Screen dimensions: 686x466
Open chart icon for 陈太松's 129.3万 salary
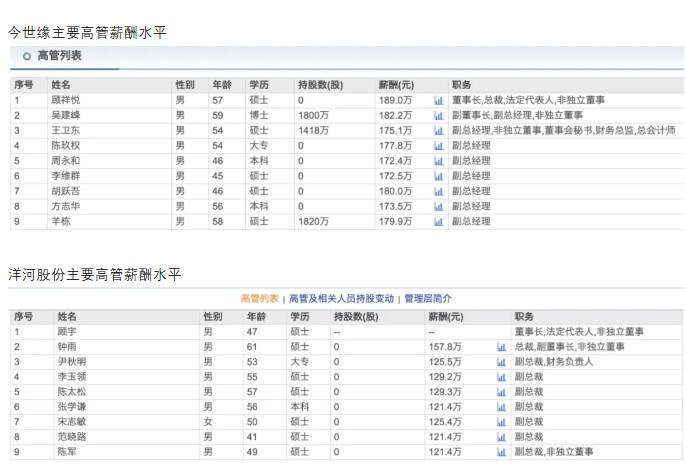point(501,392)
